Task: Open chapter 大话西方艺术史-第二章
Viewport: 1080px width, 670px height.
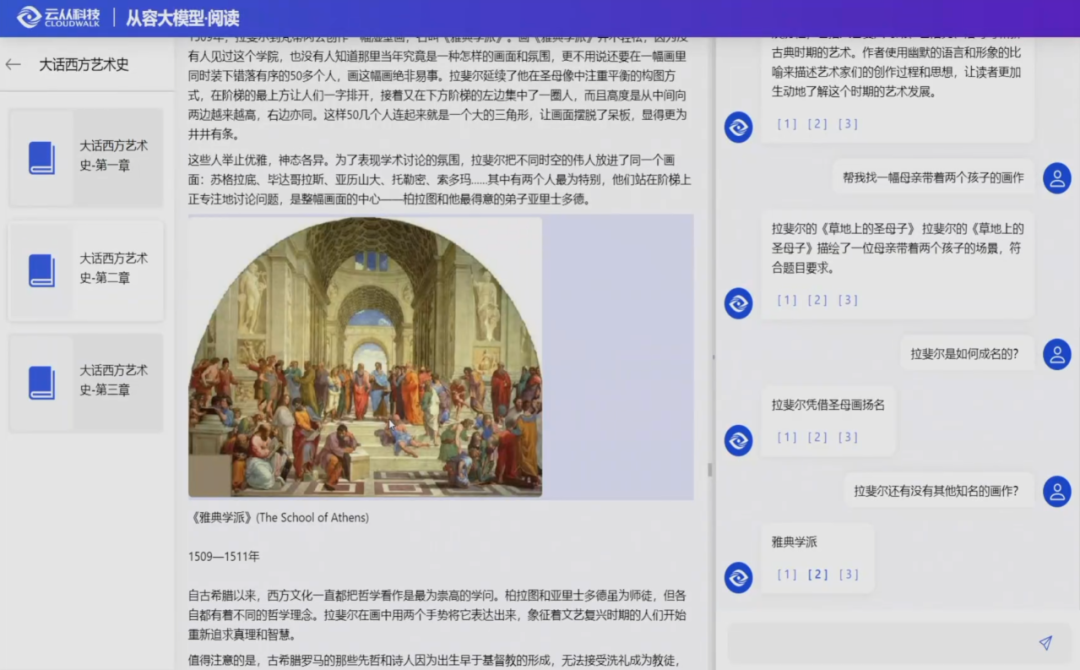Action: click(x=86, y=270)
